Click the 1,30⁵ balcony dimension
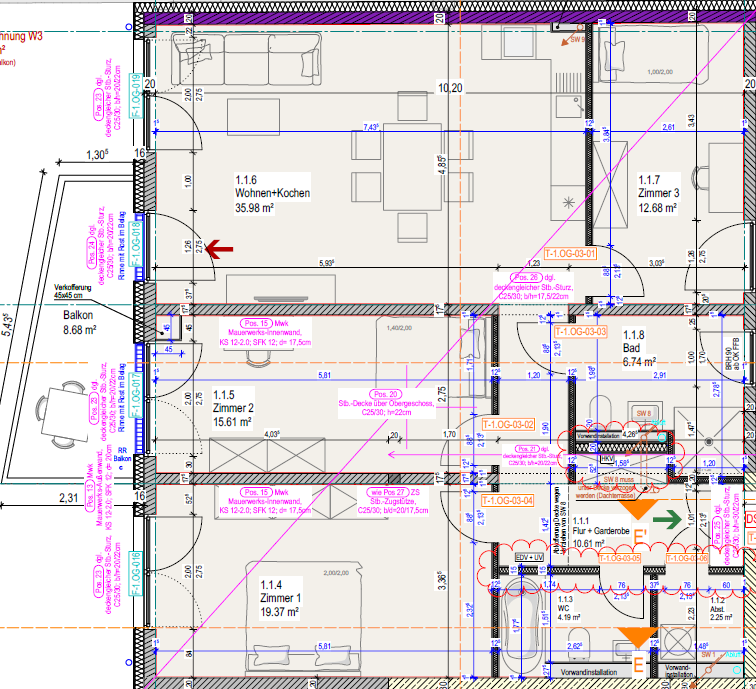 pos(97,155)
